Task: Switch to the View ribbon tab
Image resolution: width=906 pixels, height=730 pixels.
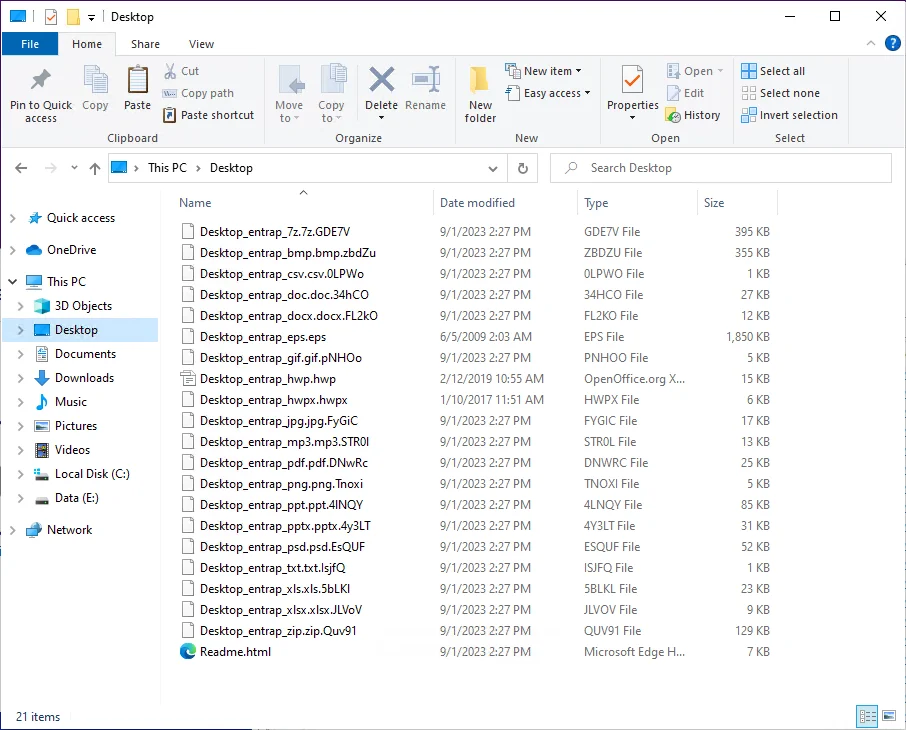Action: (201, 44)
